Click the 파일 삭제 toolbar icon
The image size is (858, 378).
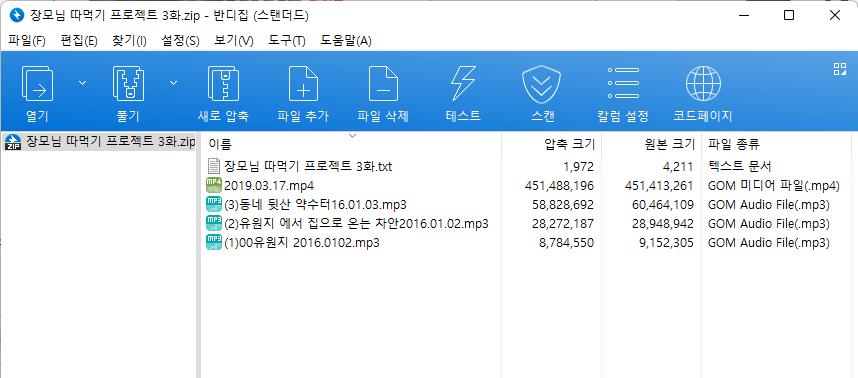(x=383, y=84)
